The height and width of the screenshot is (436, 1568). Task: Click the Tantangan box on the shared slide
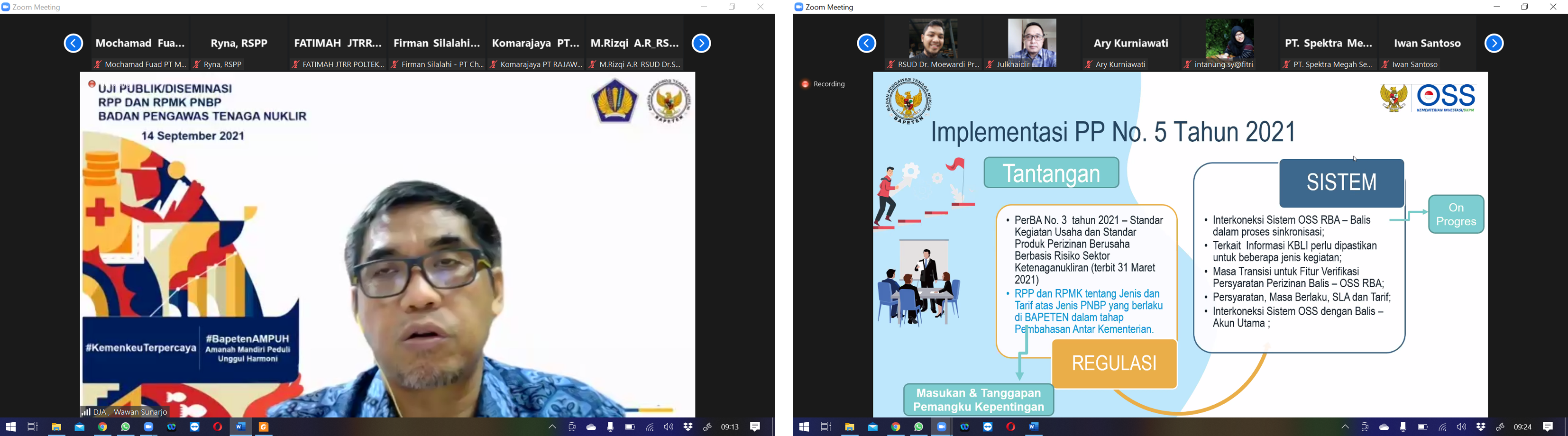pos(1052,173)
